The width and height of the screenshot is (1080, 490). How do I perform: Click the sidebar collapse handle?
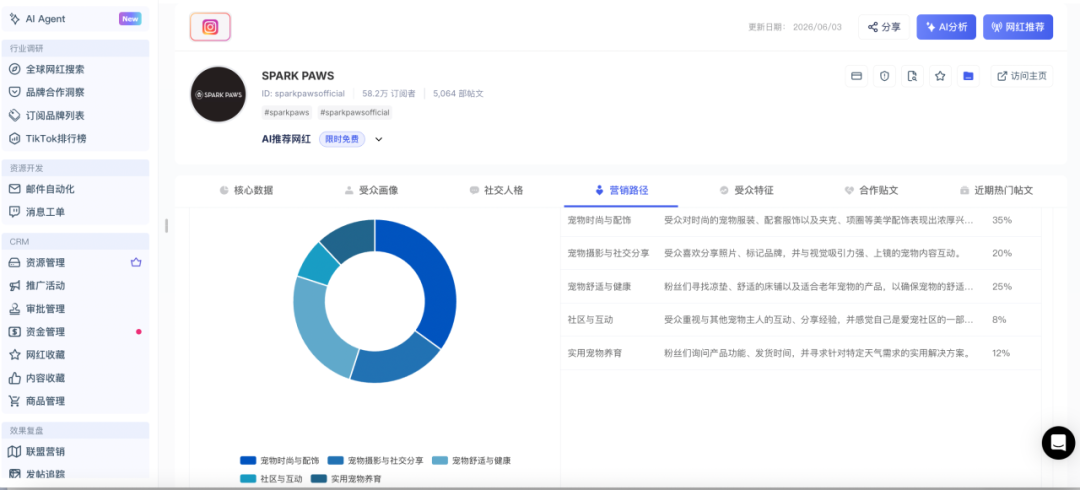(166, 225)
